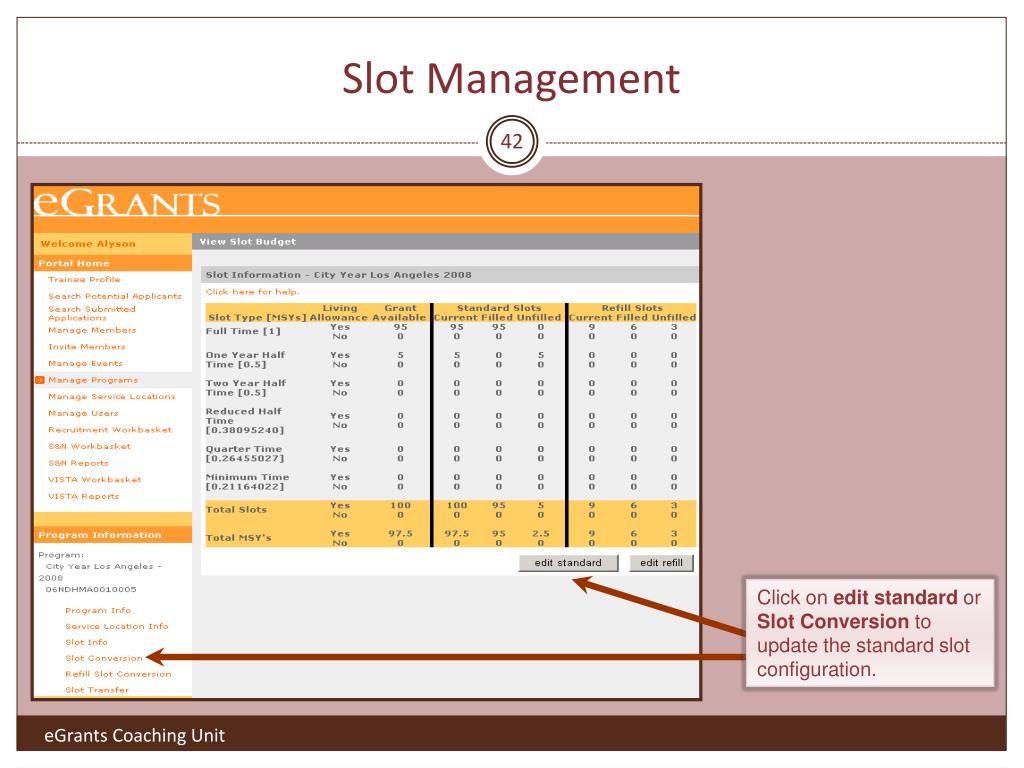Open Search Submitted Applications

(x=92, y=313)
